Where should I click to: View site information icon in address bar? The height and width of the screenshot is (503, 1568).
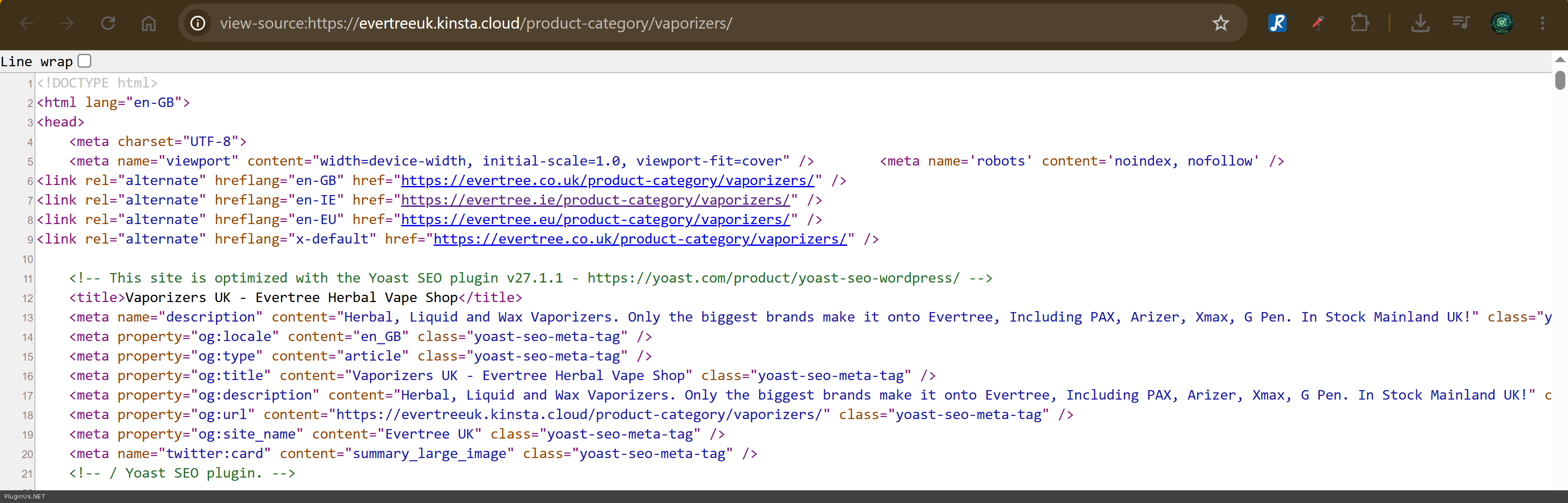198,23
